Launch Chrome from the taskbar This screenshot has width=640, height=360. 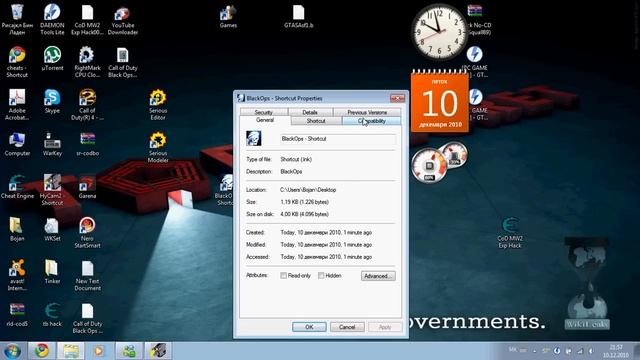click(x=41, y=351)
